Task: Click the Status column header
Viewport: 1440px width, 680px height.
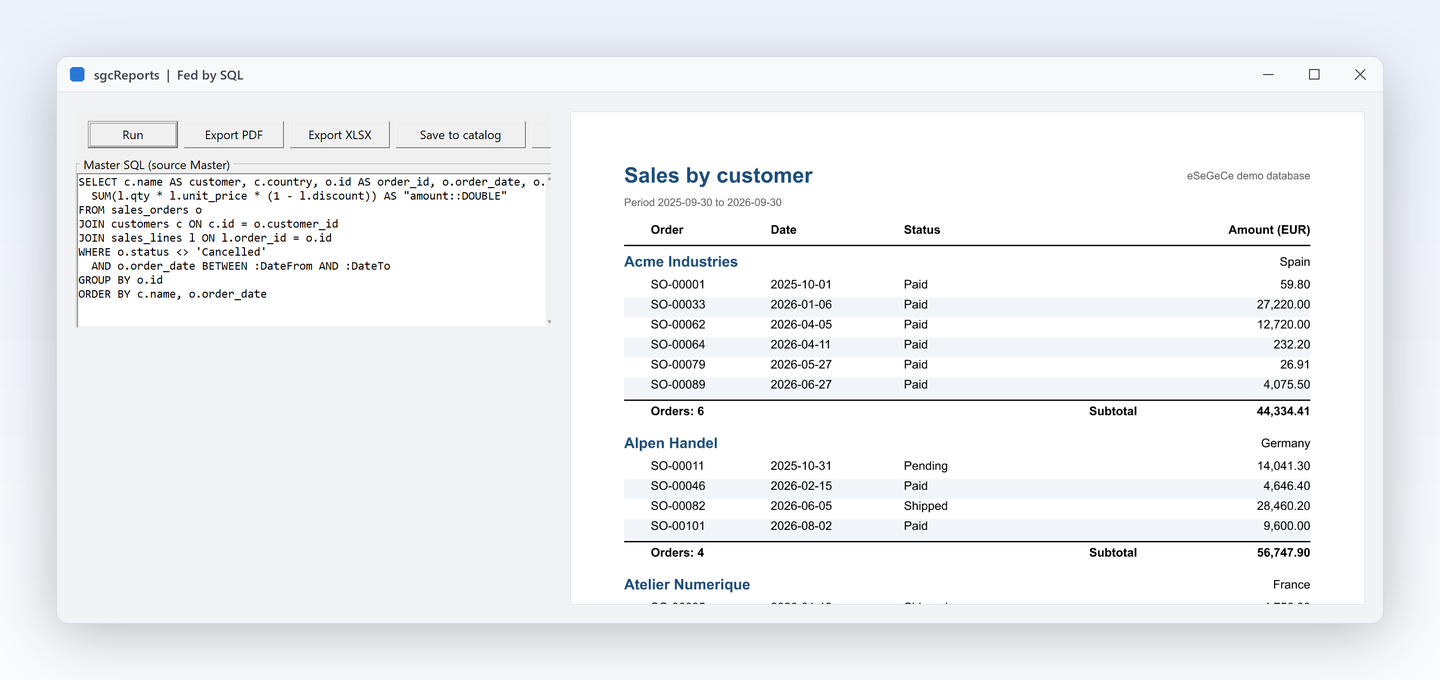Action: tap(922, 230)
